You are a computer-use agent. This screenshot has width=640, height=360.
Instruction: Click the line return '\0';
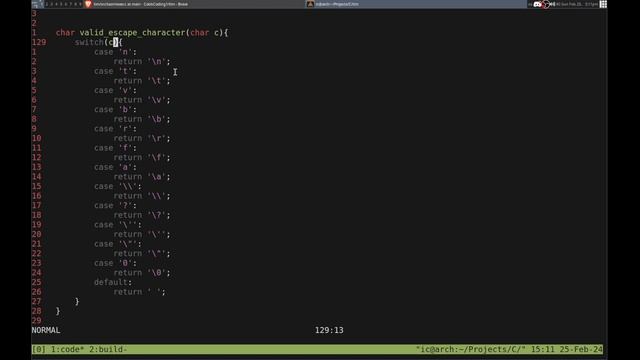point(142,273)
